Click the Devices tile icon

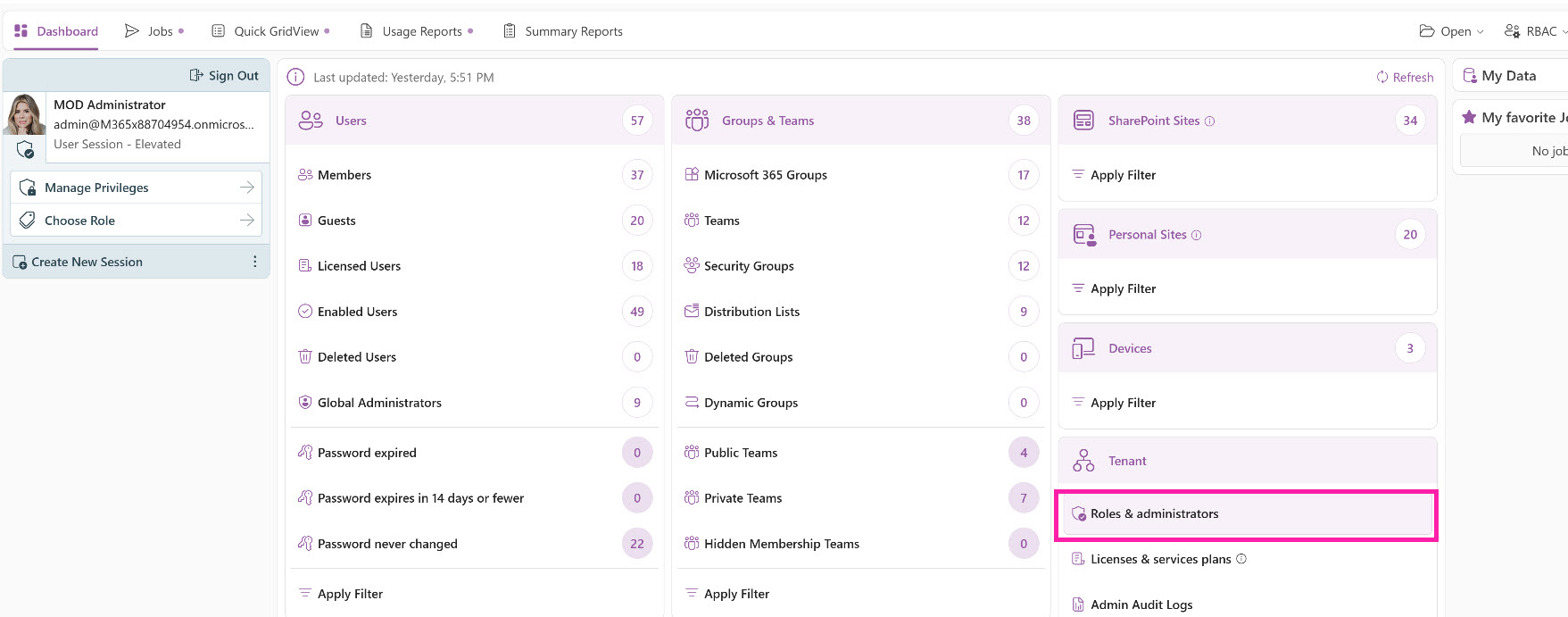pos(1083,348)
